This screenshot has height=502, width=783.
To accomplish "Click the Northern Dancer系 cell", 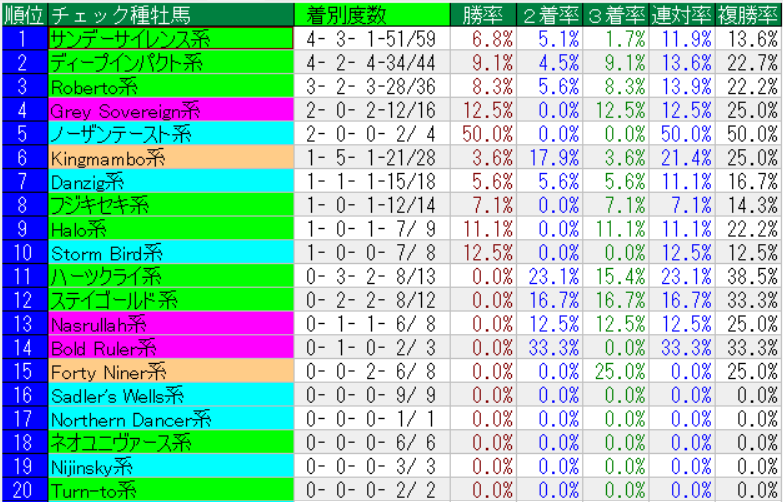I will click(171, 419).
